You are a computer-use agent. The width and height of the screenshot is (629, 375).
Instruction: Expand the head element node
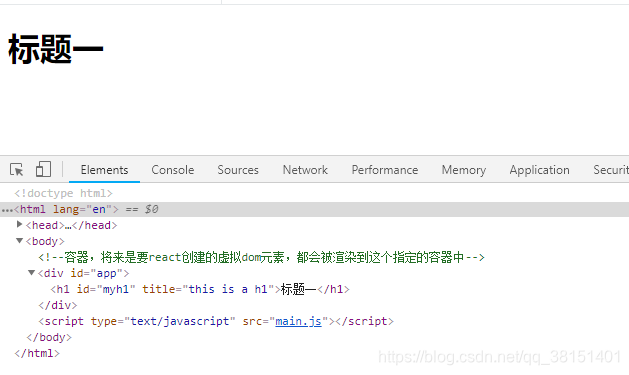click(x=19, y=225)
